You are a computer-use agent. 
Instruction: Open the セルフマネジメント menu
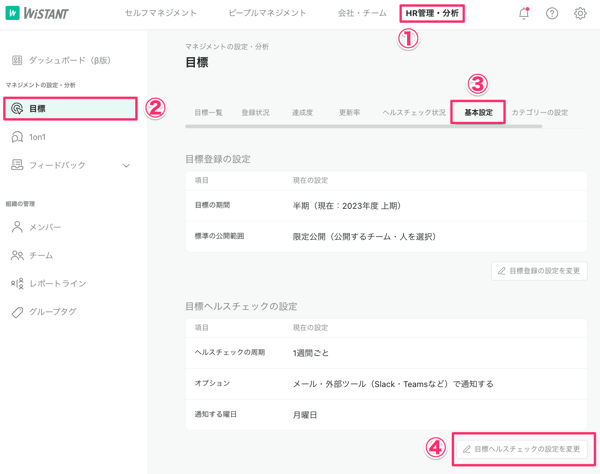tap(160, 14)
